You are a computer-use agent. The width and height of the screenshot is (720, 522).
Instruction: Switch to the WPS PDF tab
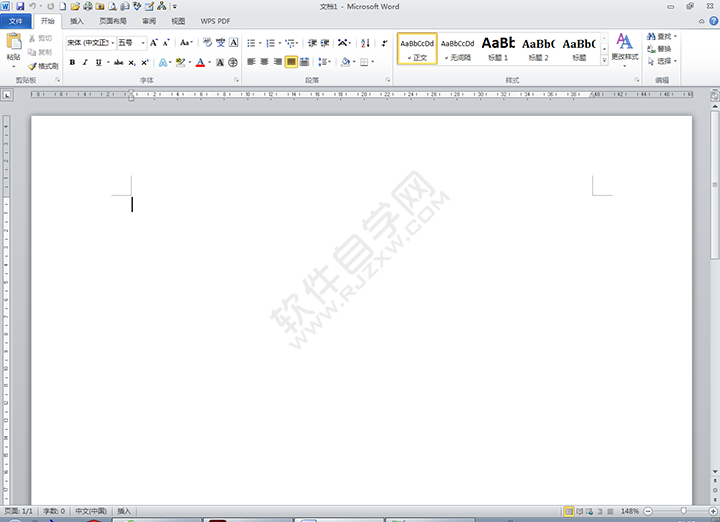[215, 21]
